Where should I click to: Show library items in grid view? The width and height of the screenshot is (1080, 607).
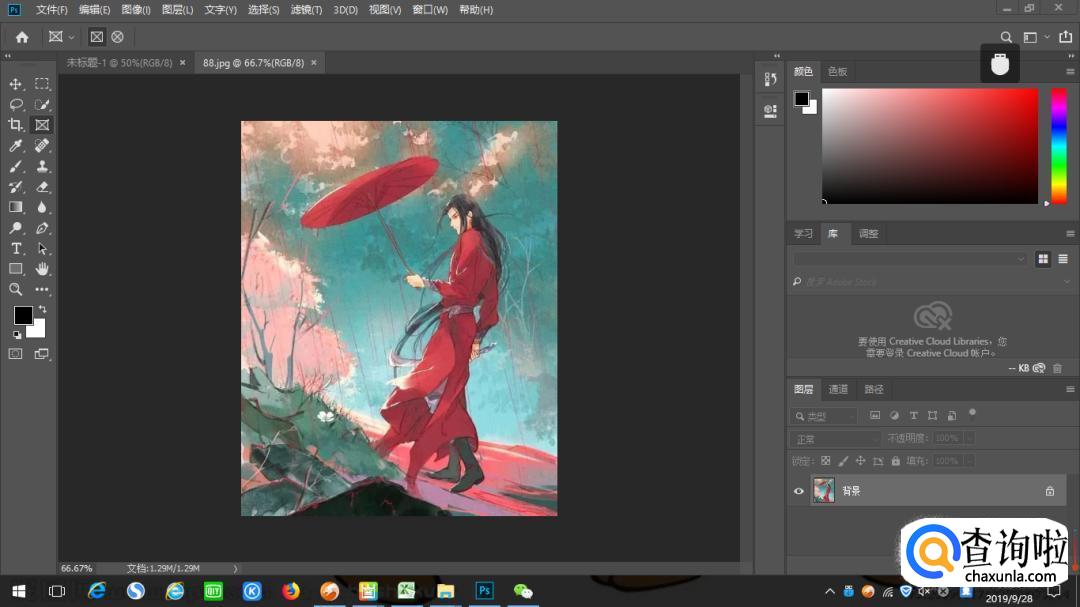(1043, 259)
